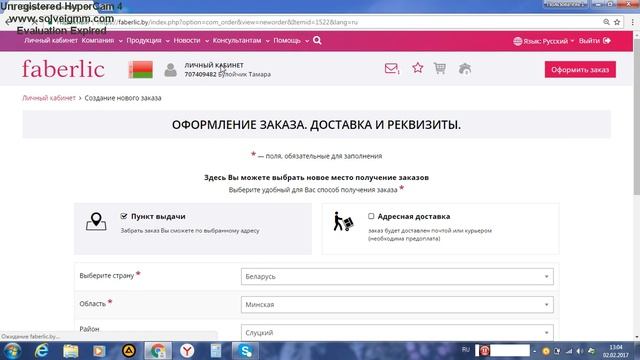Click the courier delivery icon
640x360 pixels.
pyautogui.click(x=343, y=222)
